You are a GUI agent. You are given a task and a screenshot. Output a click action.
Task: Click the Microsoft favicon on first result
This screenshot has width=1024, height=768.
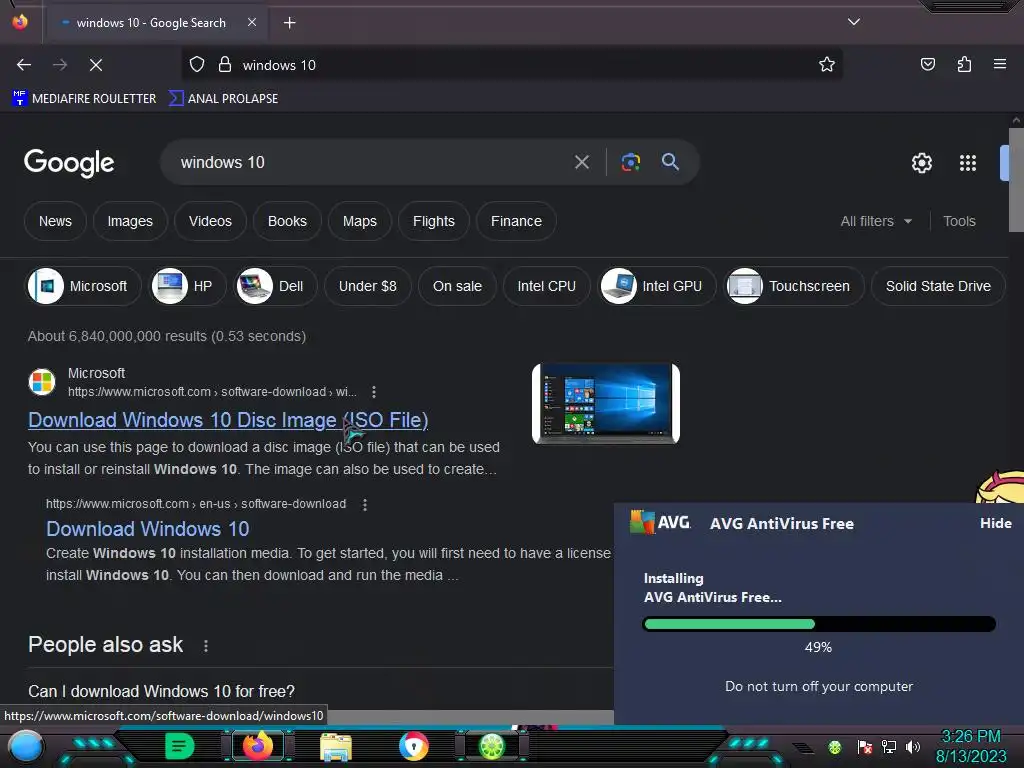[x=42, y=382]
